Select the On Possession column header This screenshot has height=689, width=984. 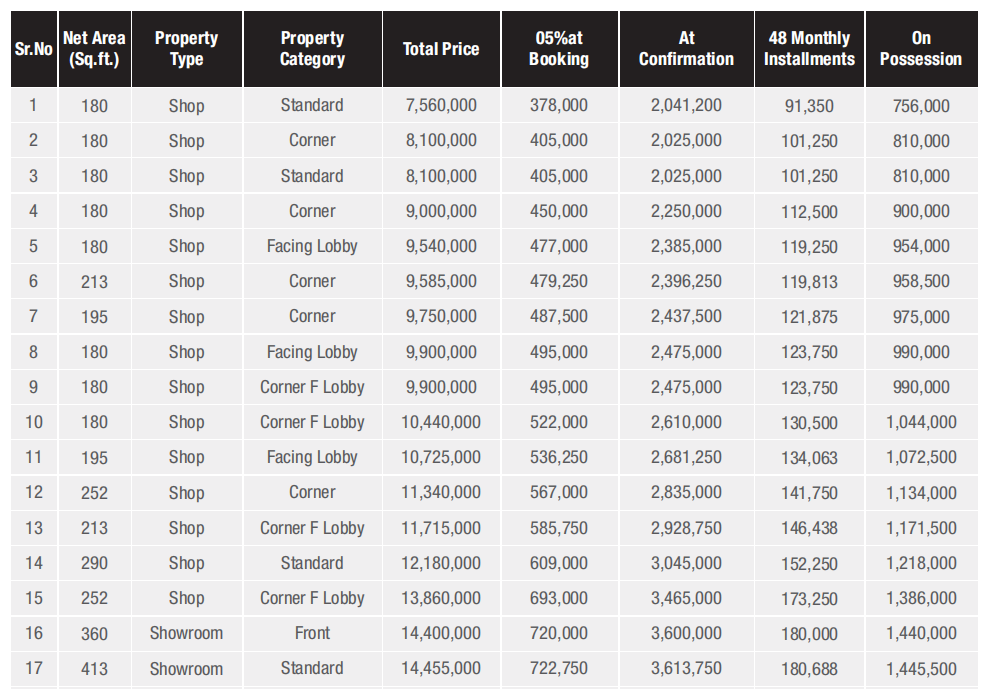921,49
